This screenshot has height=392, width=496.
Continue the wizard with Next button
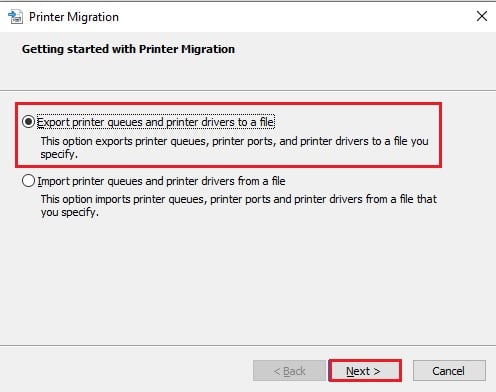pyautogui.click(x=365, y=371)
